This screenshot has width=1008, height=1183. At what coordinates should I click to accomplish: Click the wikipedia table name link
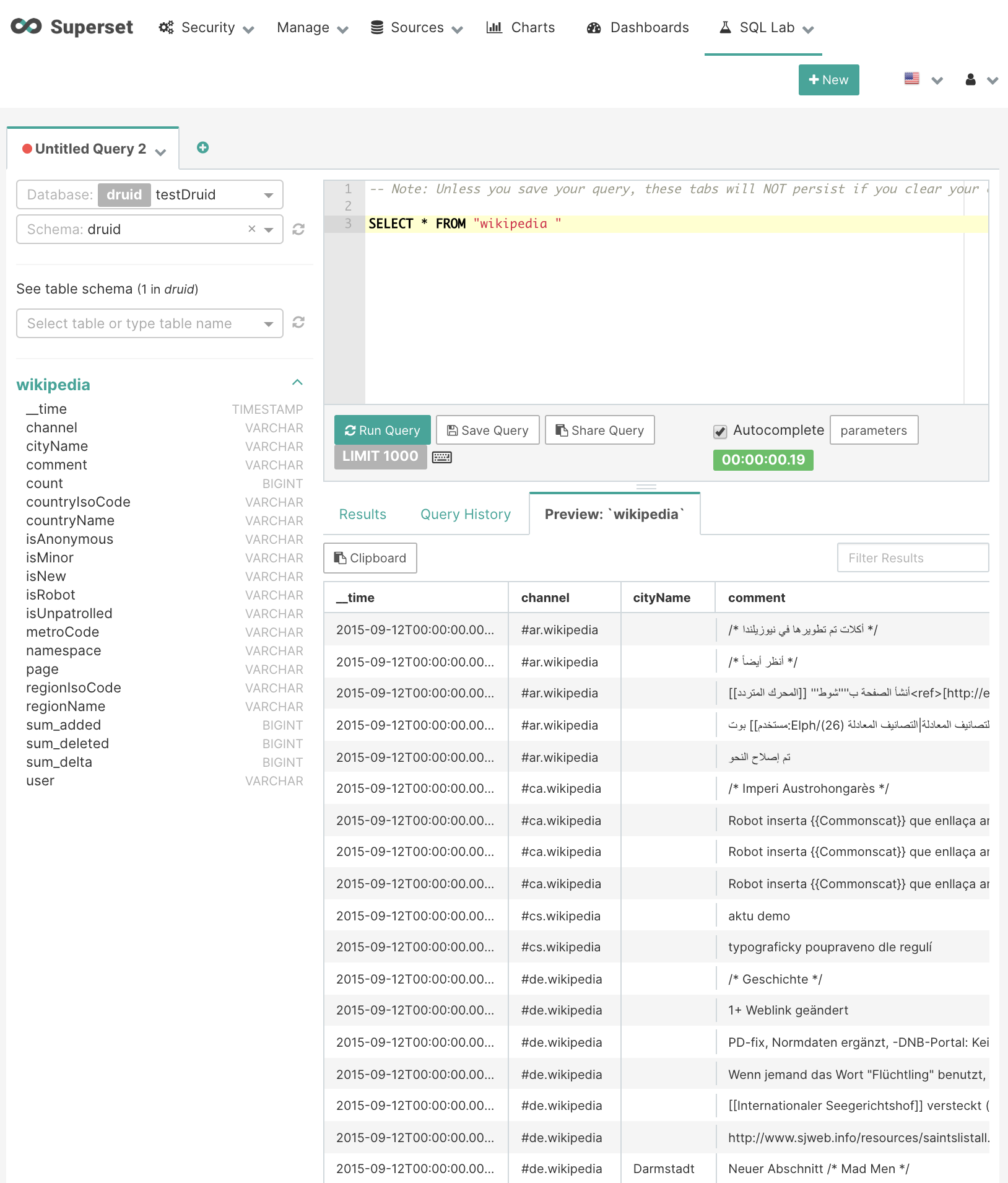click(x=53, y=385)
